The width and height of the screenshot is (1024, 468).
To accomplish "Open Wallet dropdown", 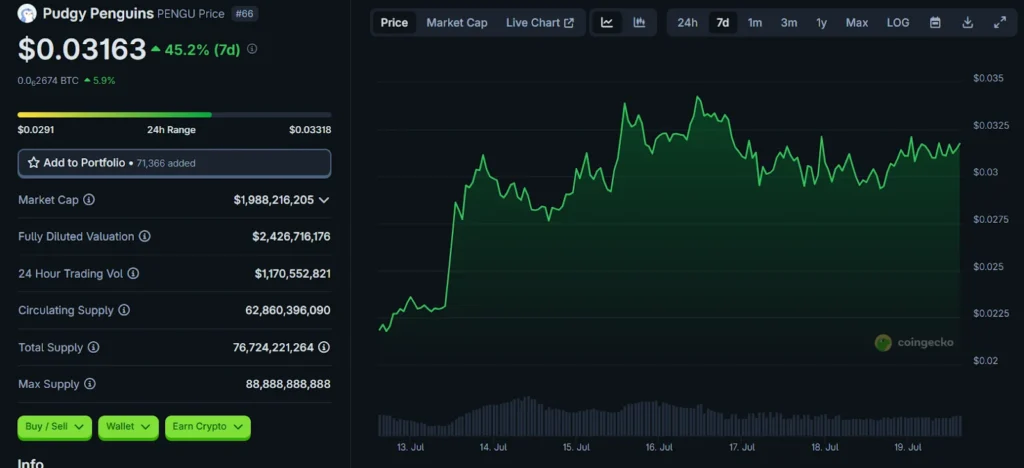I will 128,427.
